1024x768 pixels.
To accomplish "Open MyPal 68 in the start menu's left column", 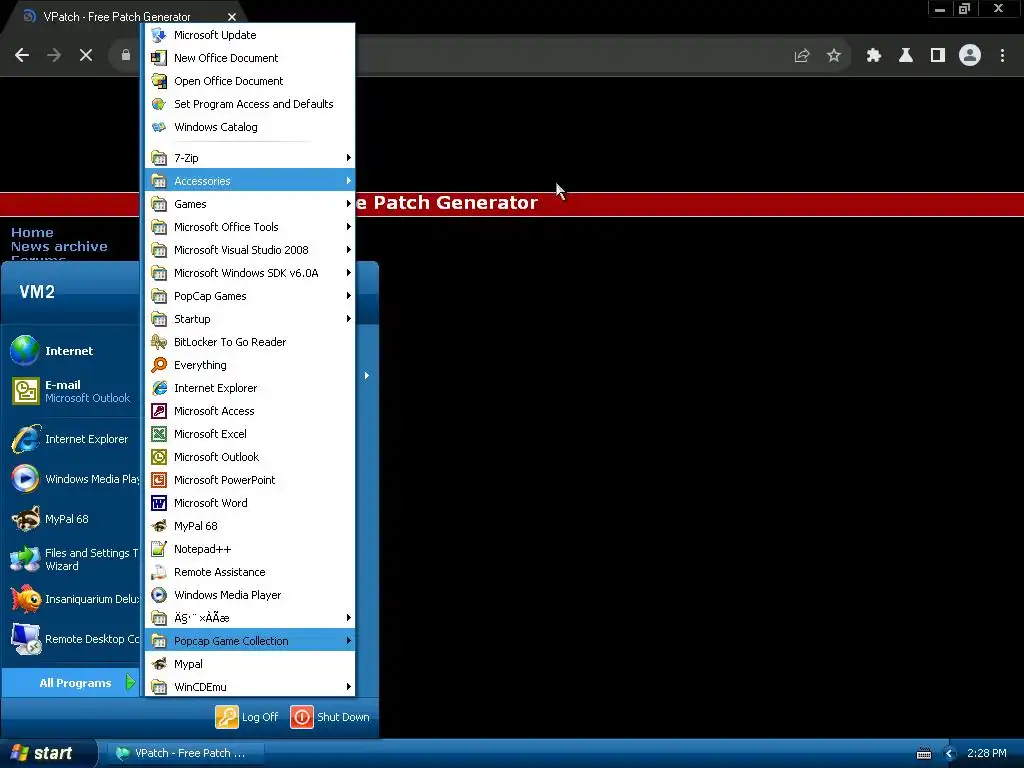I will [x=73, y=519].
